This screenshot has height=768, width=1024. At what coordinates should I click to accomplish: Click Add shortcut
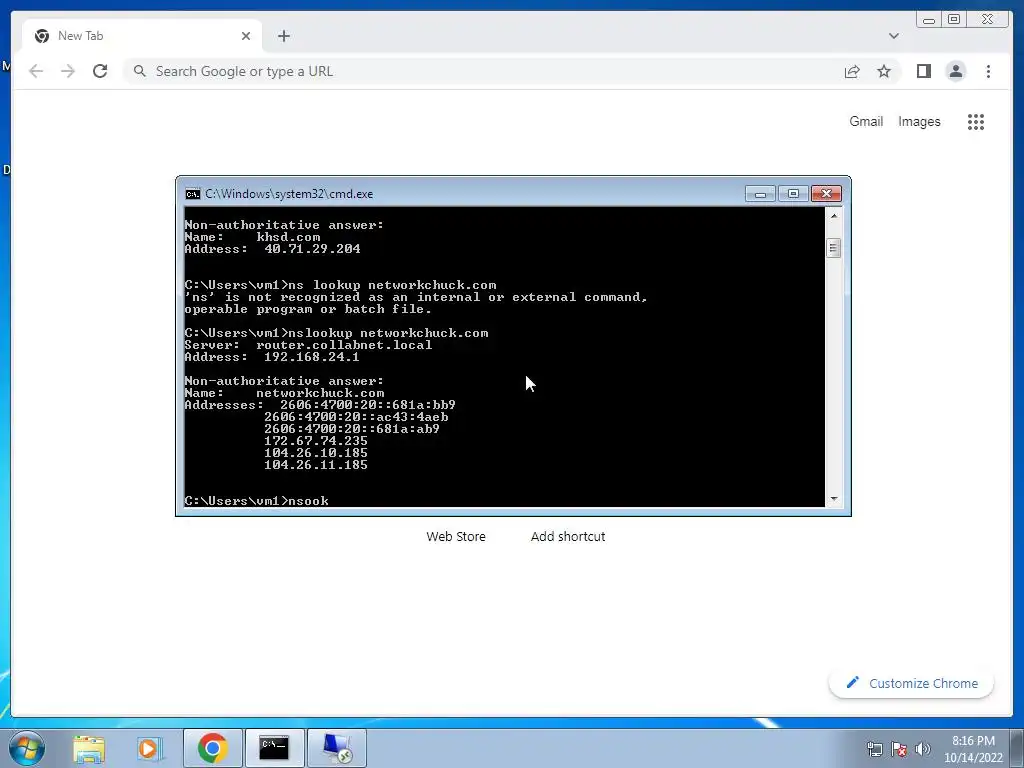click(568, 536)
